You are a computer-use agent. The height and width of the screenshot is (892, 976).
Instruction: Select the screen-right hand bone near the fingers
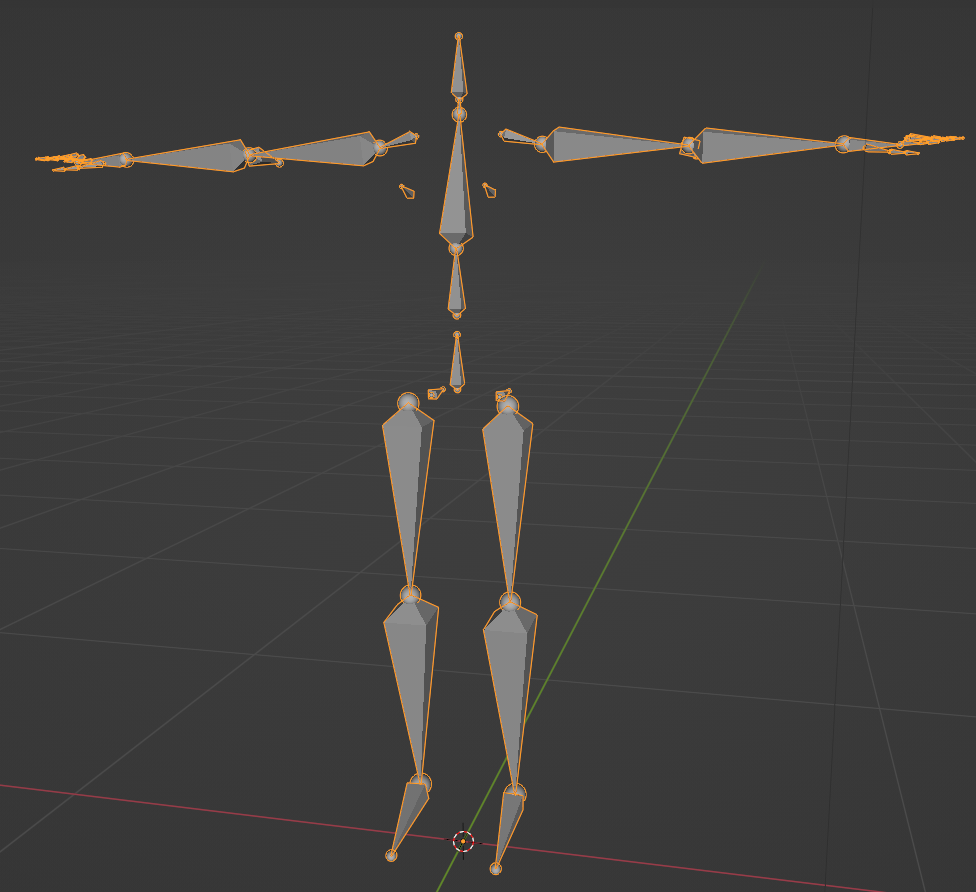(x=871, y=144)
